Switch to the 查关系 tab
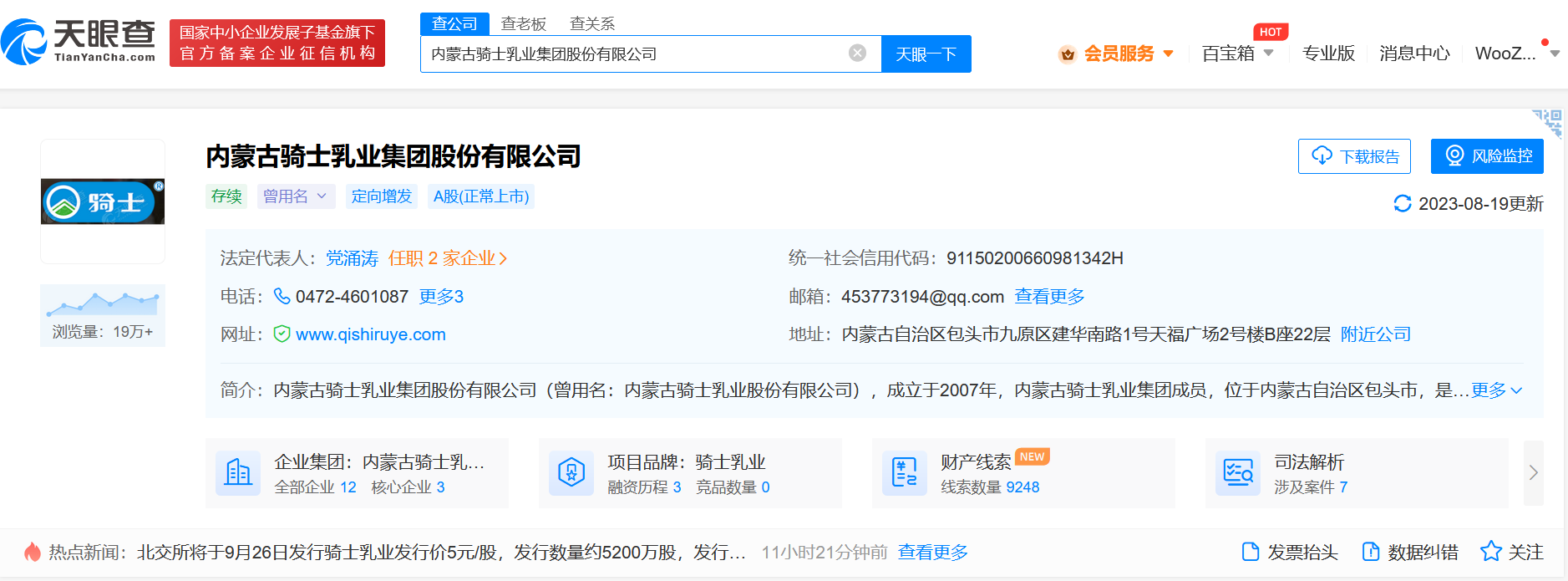Image resolution: width=1568 pixels, height=581 pixels. [592, 24]
